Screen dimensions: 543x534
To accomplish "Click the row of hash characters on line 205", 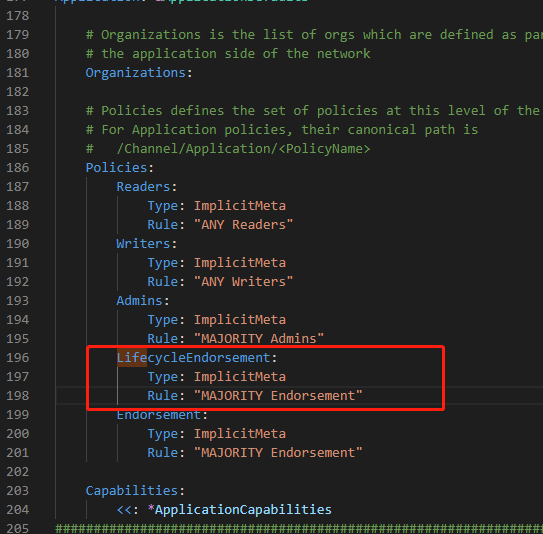I will (x=299, y=529).
